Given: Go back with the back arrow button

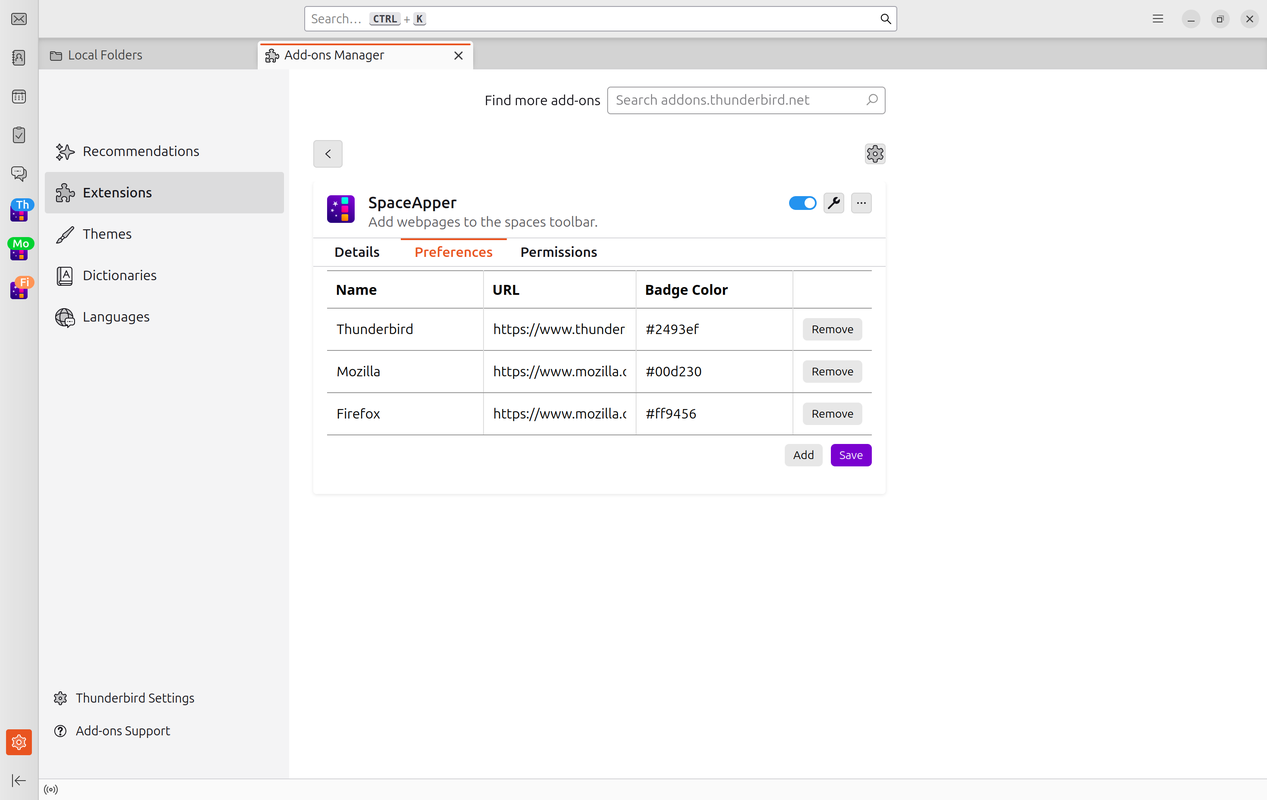Looking at the screenshot, I should coord(328,154).
